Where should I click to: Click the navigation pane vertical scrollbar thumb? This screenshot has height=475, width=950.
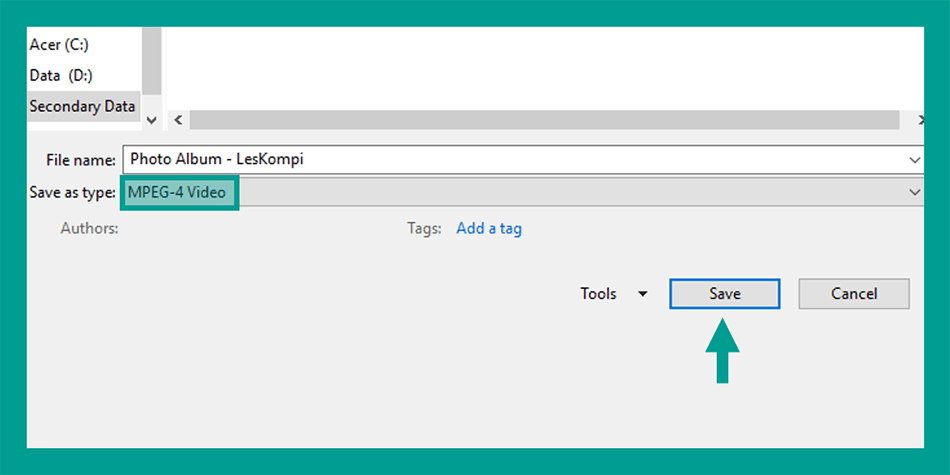(151, 61)
